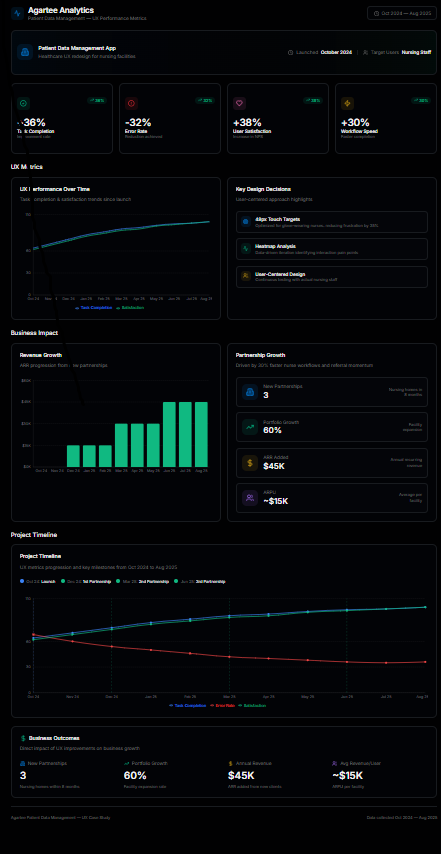Click the Data collected footer text
This screenshot has width=441, height=854.
tap(402, 818)
